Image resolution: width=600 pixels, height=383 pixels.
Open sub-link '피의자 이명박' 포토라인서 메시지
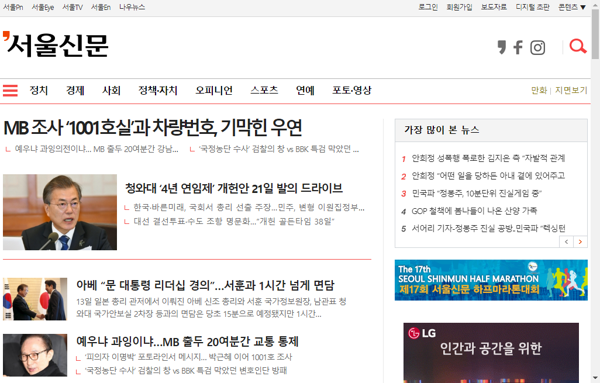188,357
